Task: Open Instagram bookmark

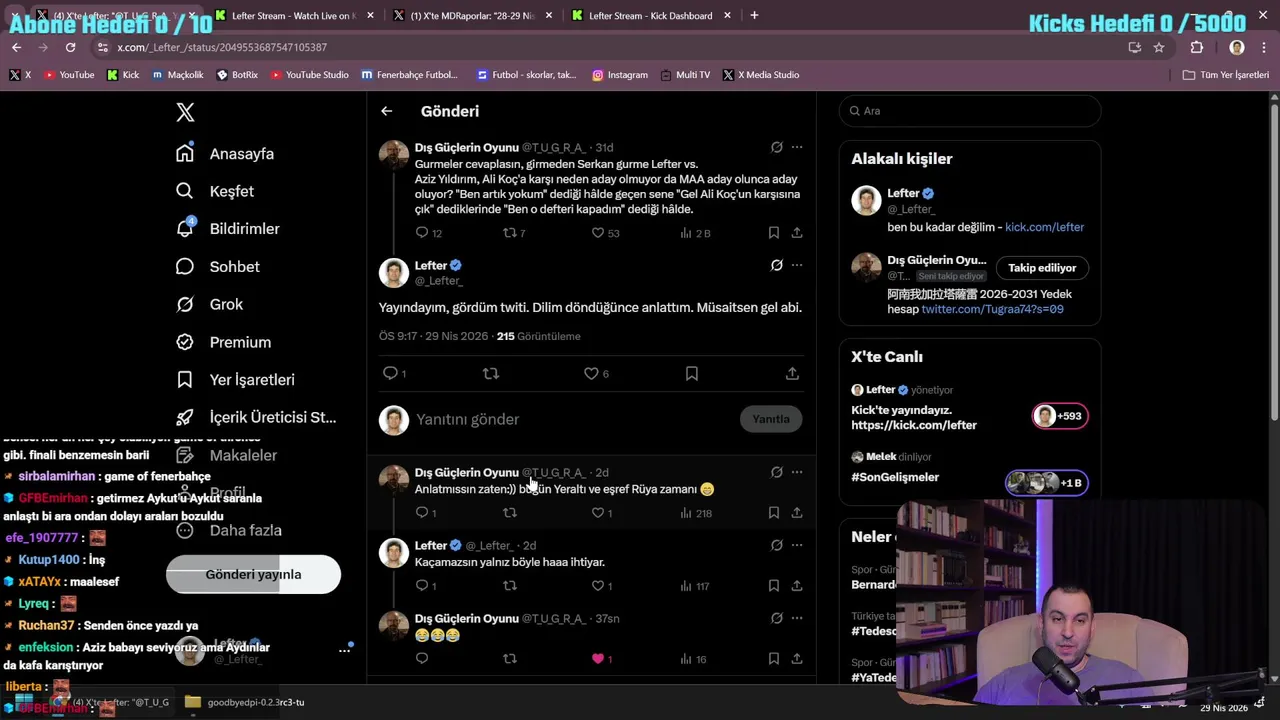Action: tap(620, 75)
